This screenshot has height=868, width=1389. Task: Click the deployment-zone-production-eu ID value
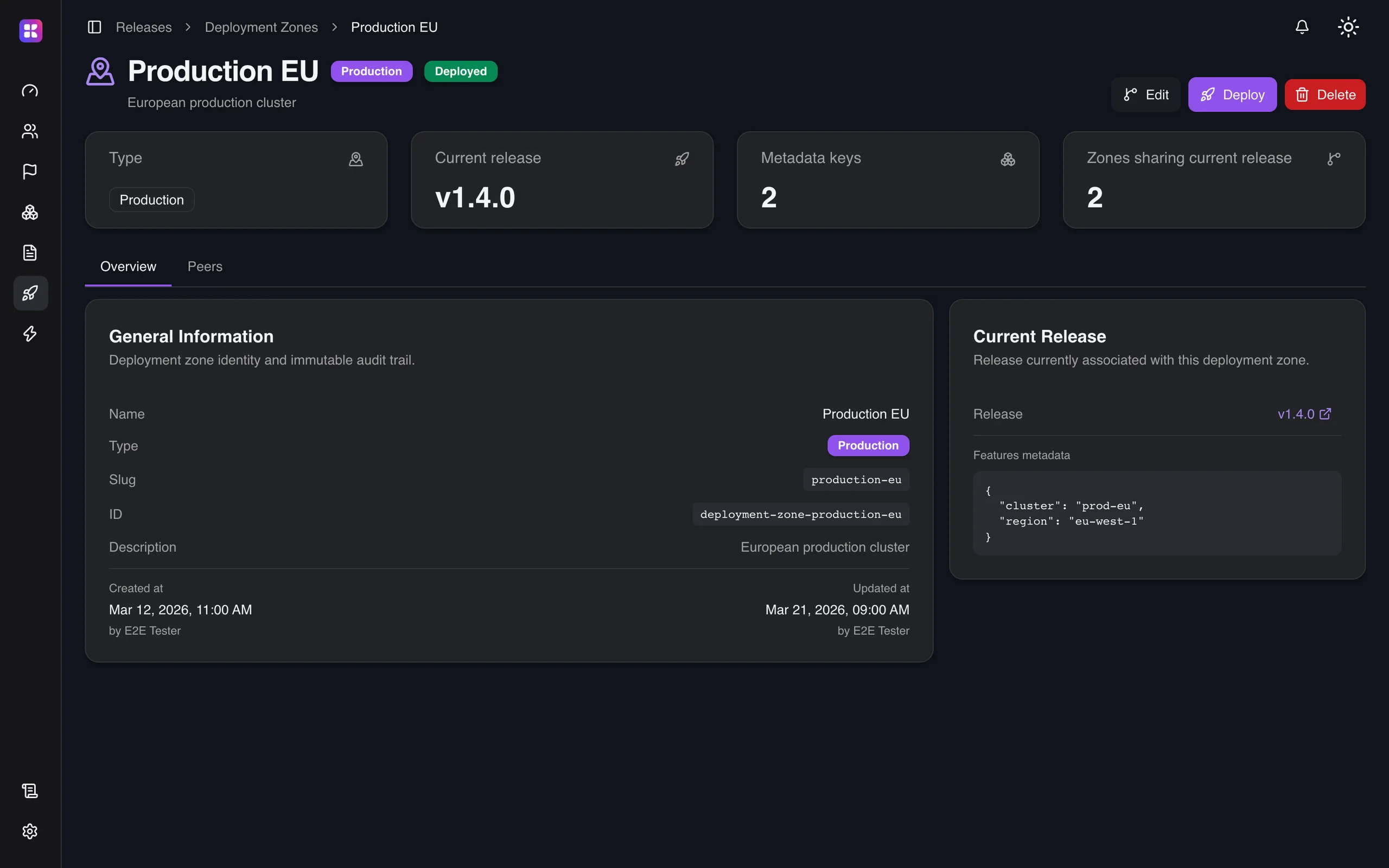[x=801, y=514]
